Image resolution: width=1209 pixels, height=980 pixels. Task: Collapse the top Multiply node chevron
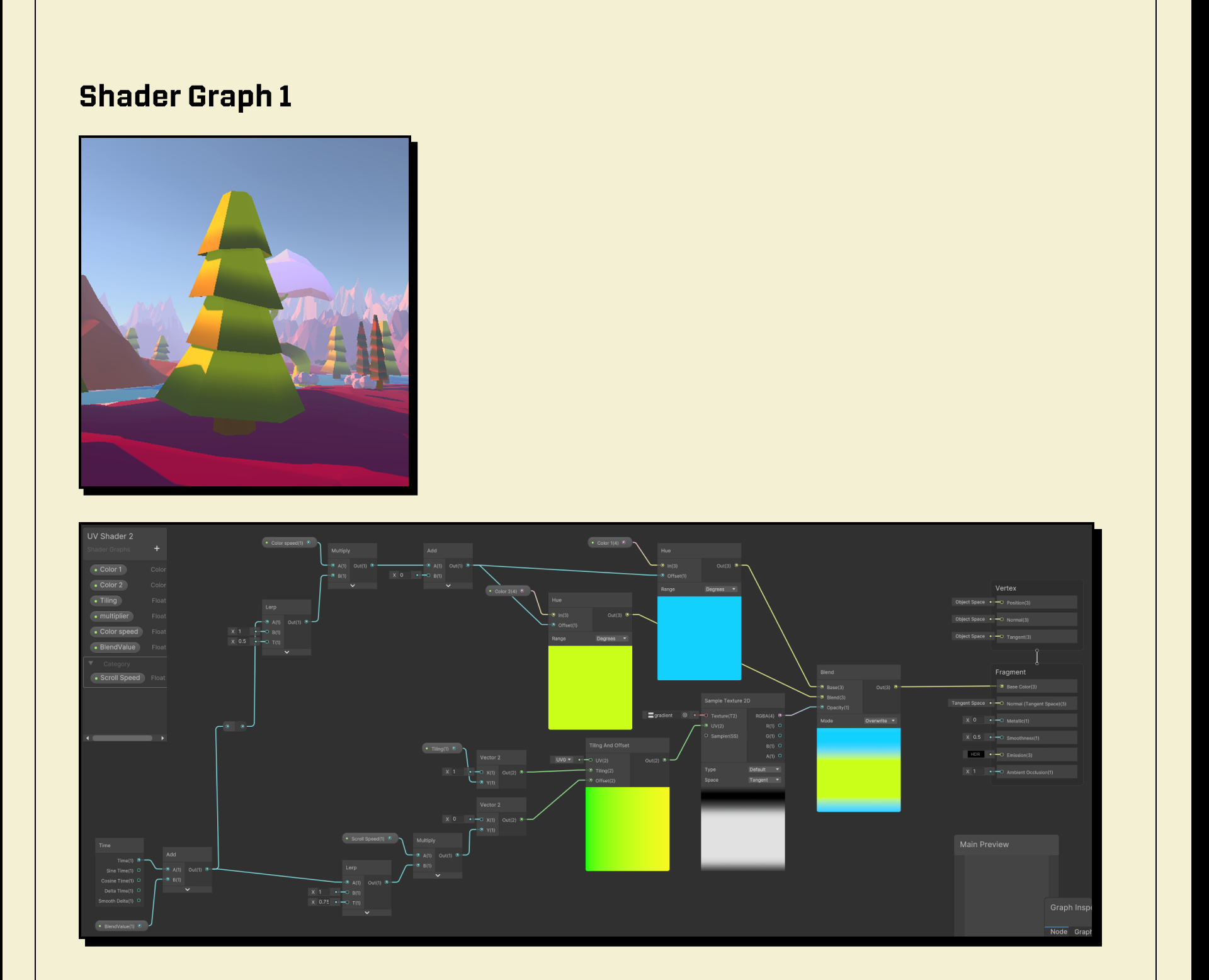(x=353, y=586)
